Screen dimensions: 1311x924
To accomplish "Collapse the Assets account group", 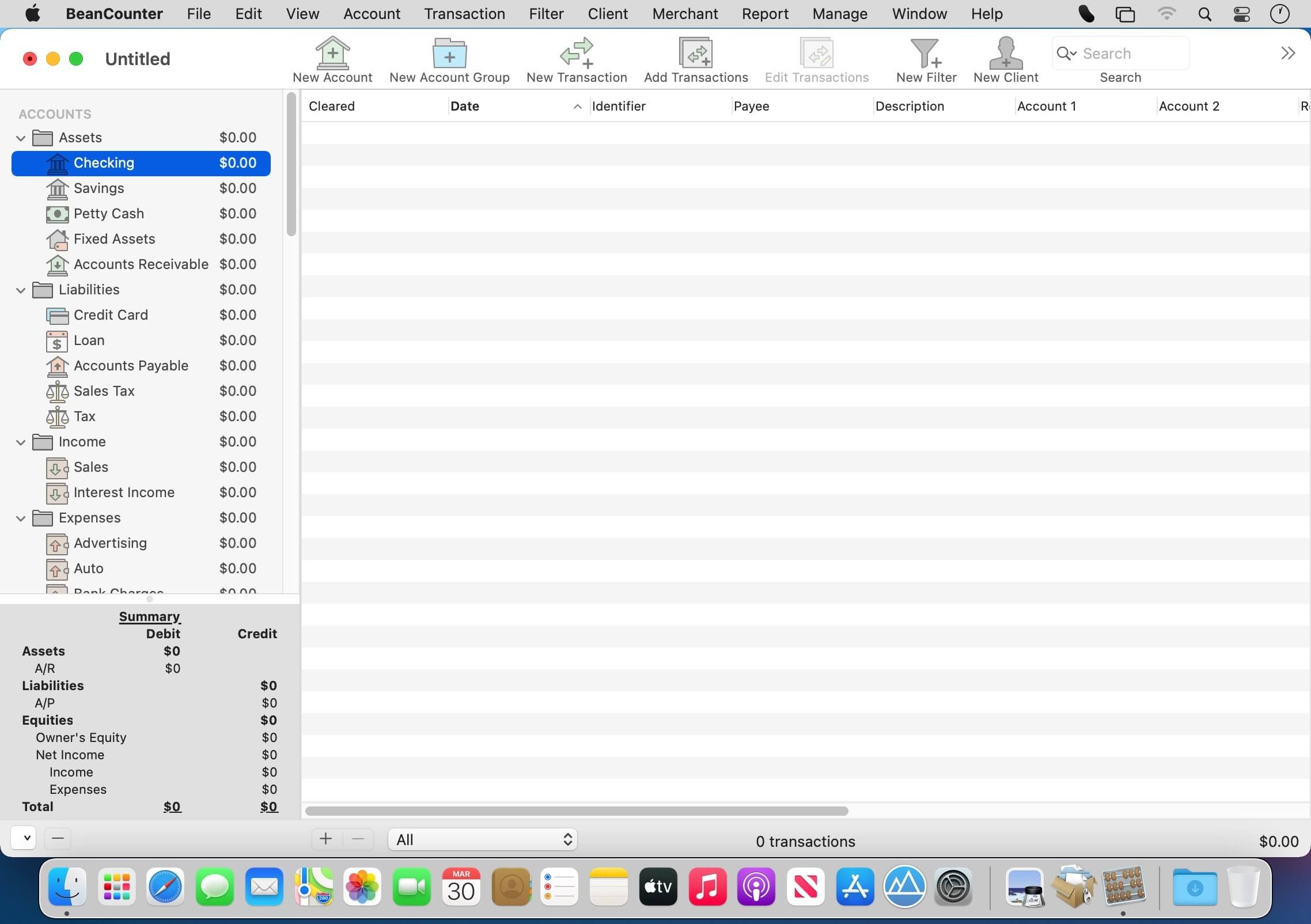I will pyautogui.click(x=21, y=138).
